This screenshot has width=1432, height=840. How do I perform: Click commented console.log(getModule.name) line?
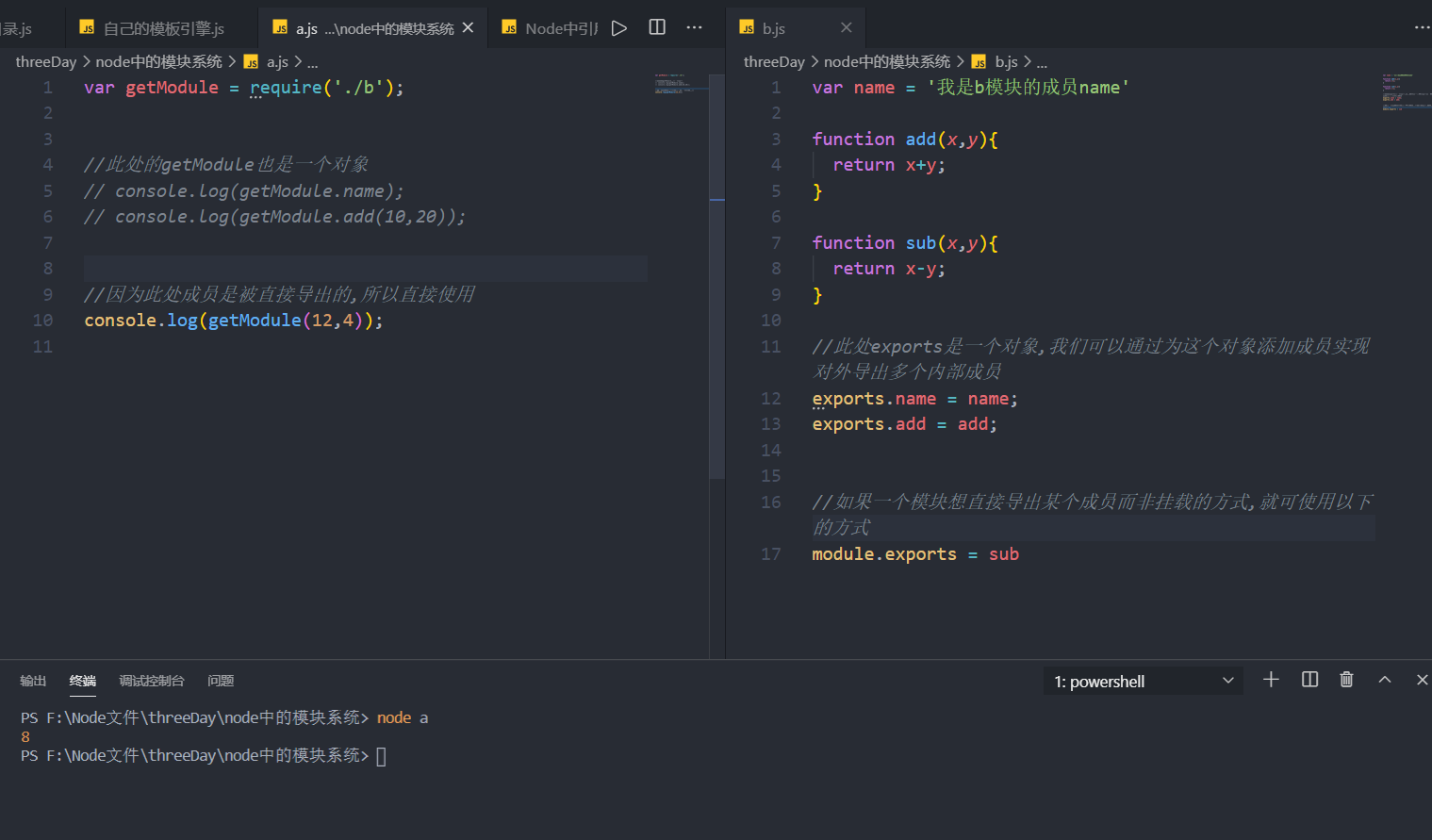pos(243,190)
